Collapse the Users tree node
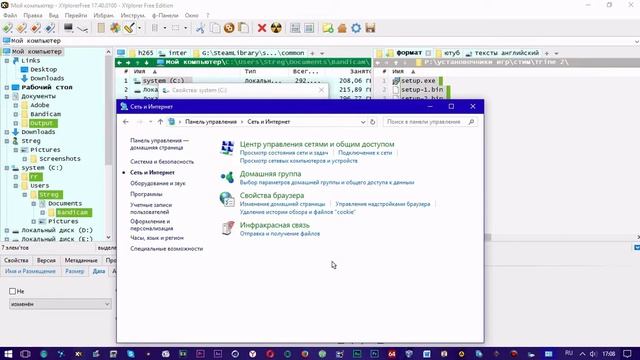 pos(16,186)
